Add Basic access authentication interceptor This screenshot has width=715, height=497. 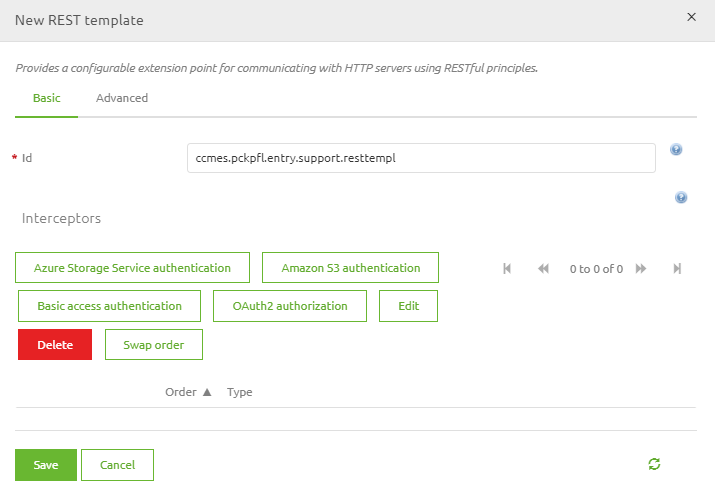click(x=109, y=306)
